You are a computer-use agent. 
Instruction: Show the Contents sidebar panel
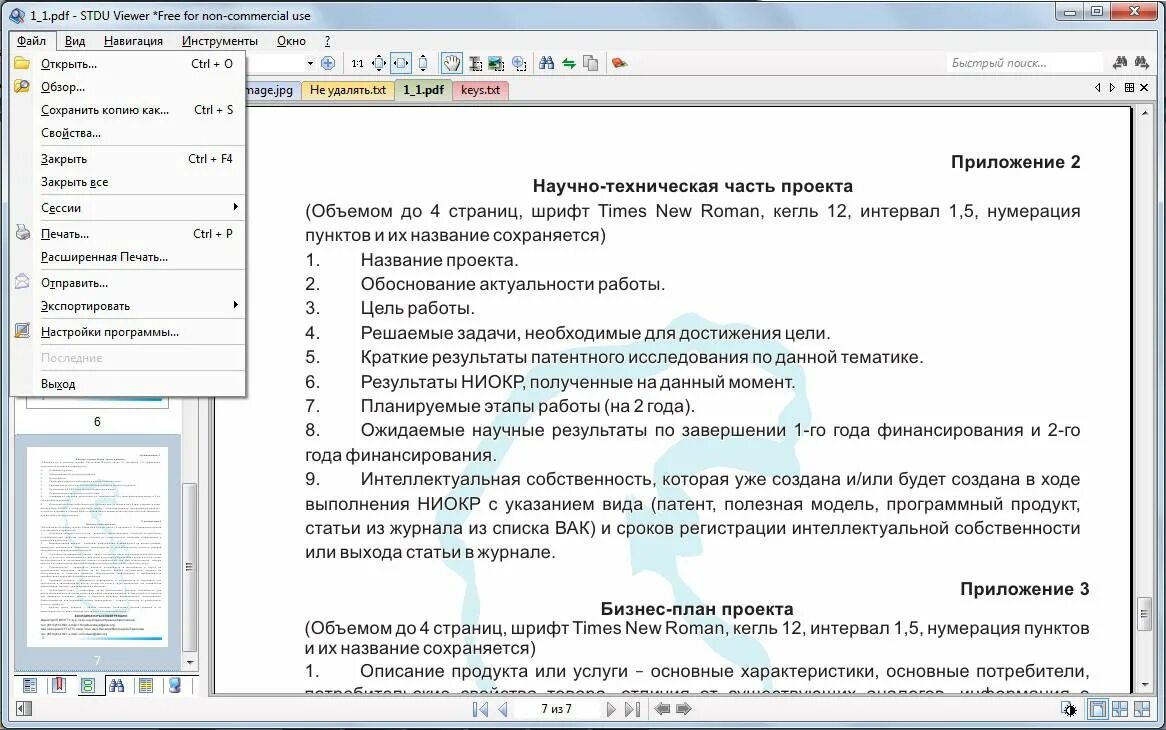tap(30, 685)
